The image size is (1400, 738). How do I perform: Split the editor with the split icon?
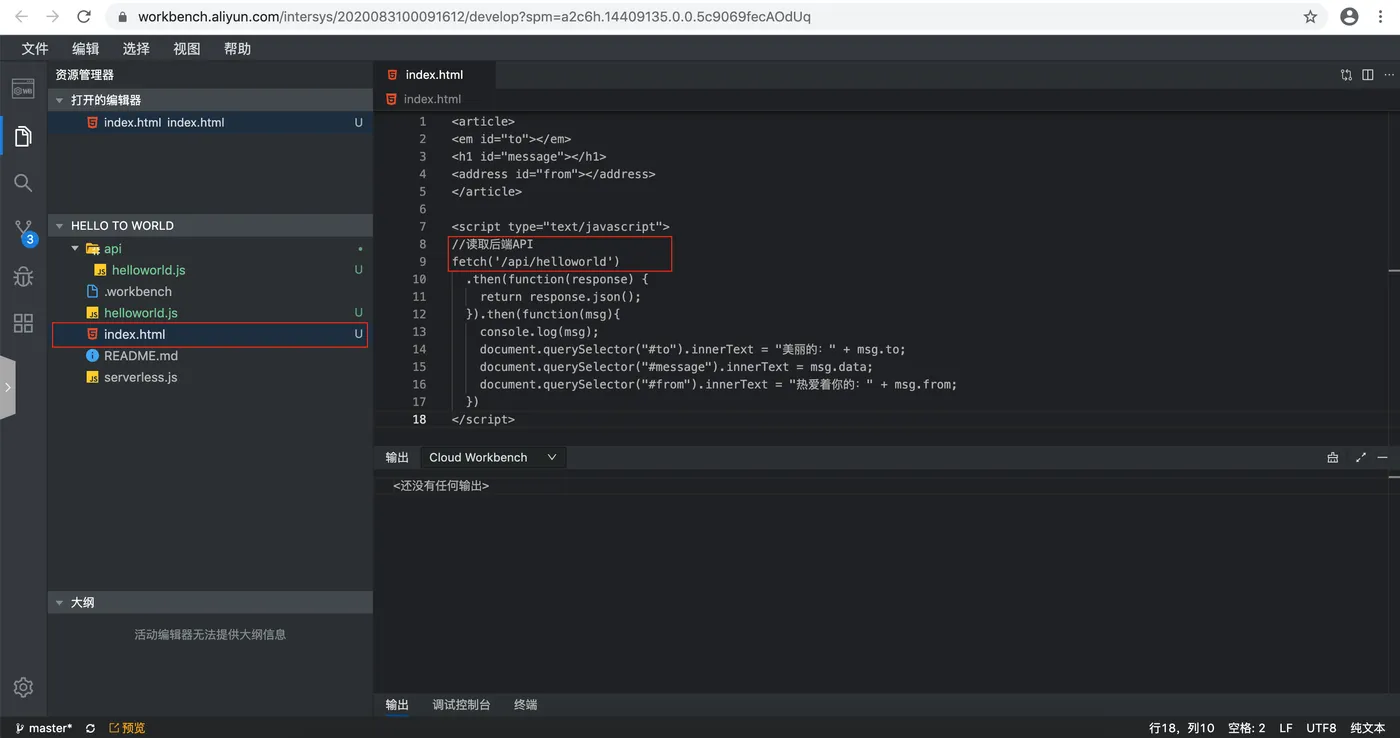click(x=1367, y=75)
